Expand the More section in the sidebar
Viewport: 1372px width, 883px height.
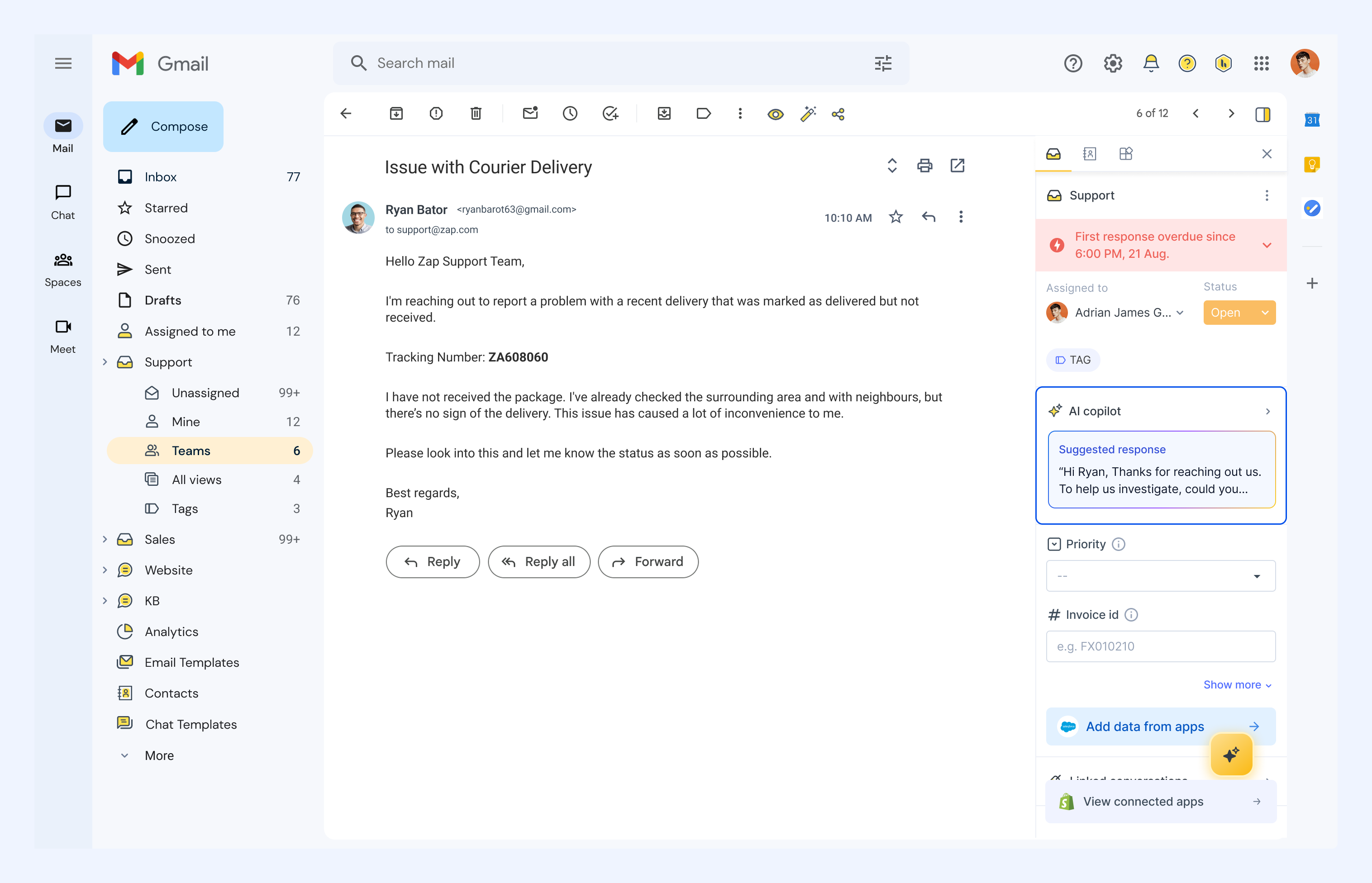[x=124, y=755]
